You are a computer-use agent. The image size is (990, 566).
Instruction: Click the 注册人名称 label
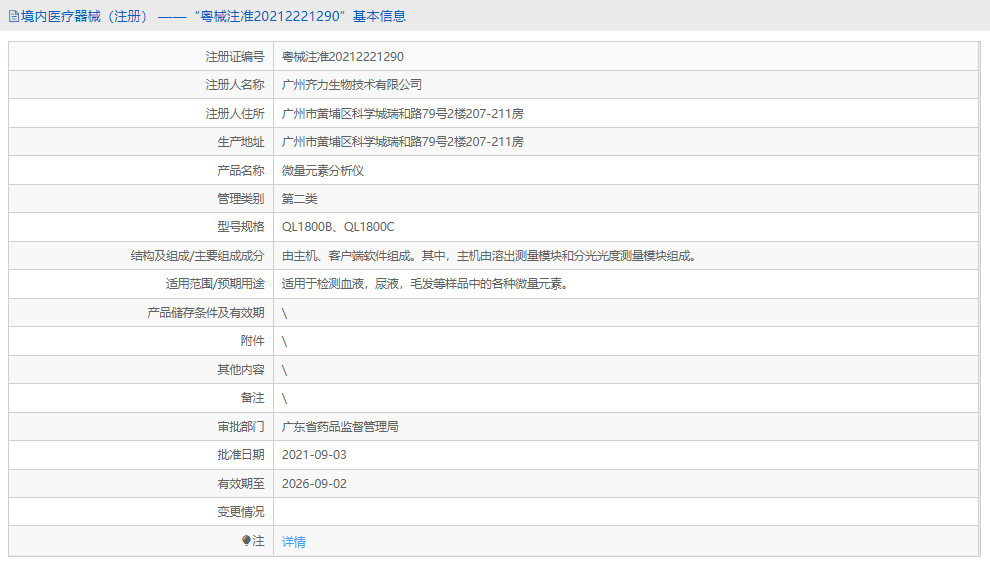tap(235, 85)
